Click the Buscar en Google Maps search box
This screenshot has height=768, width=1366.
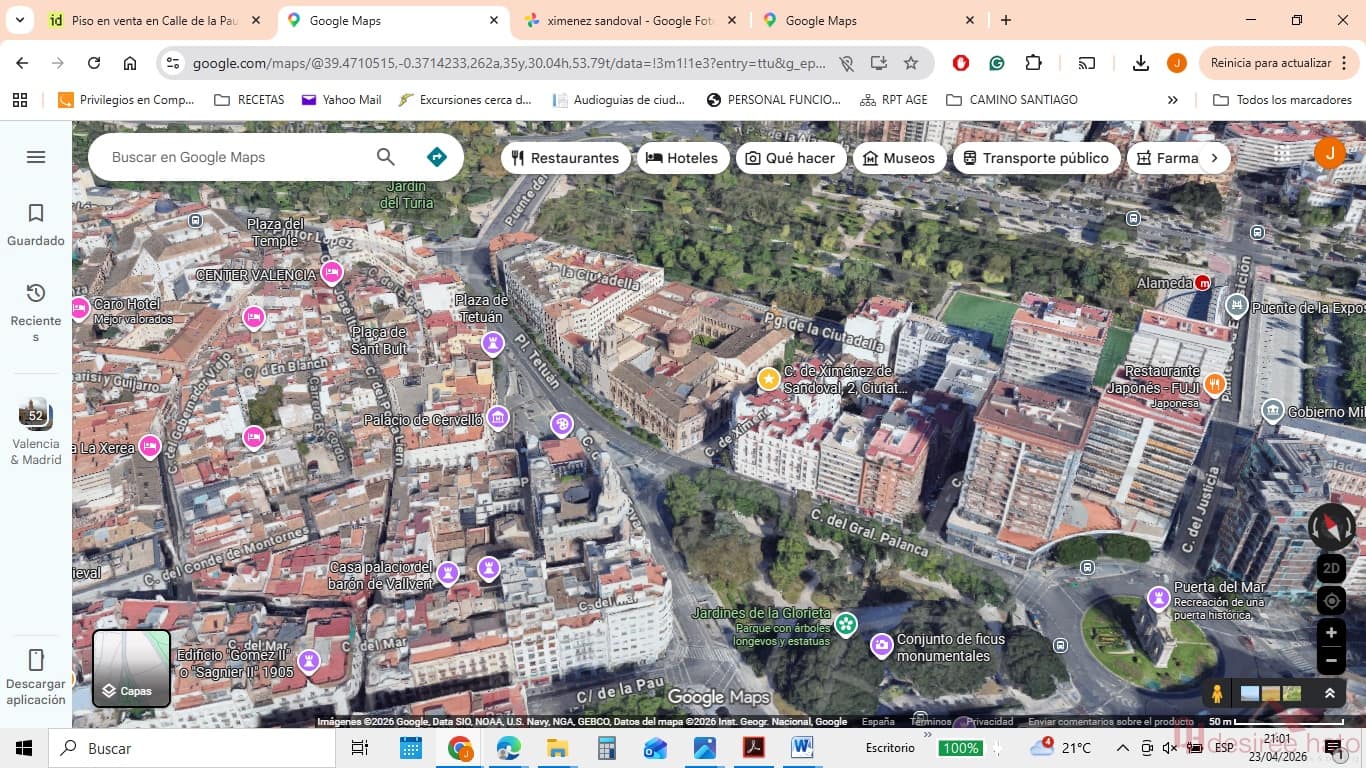click(x=230, y=157)
